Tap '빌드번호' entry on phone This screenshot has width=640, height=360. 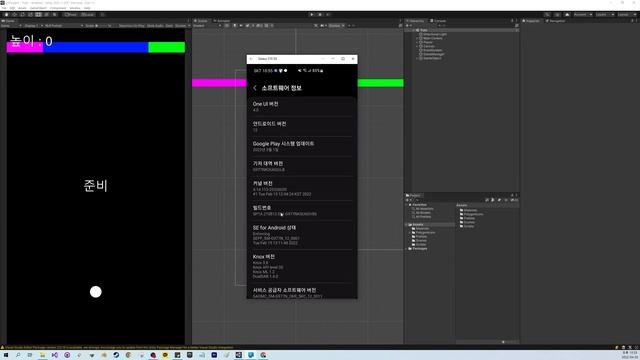(x=302, y=210)
